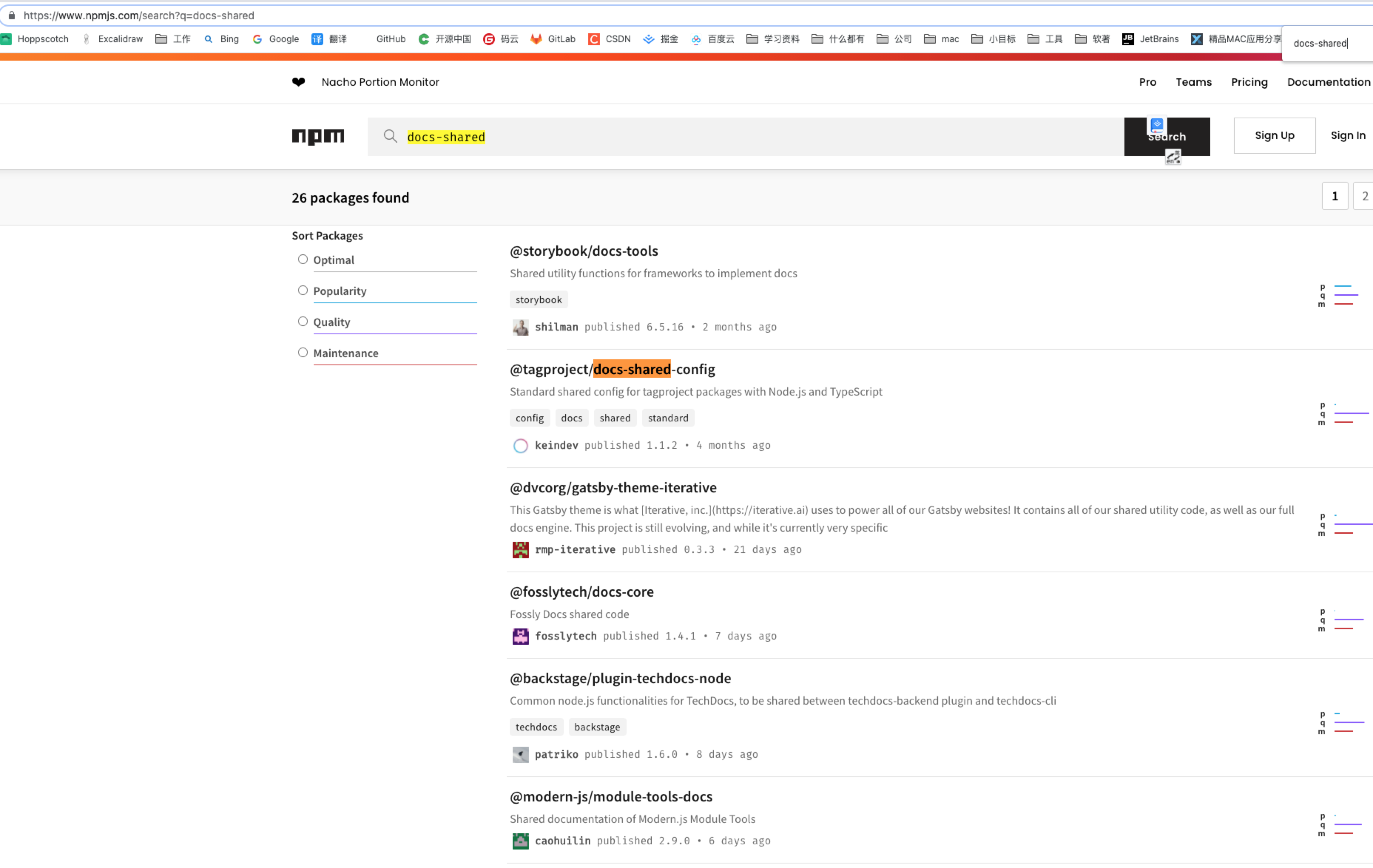The height and width of the screenshot is (868, 1373).
Task: Open the @dvcorg/gatsby-theme-iterative package
Action: click(613, 487)
